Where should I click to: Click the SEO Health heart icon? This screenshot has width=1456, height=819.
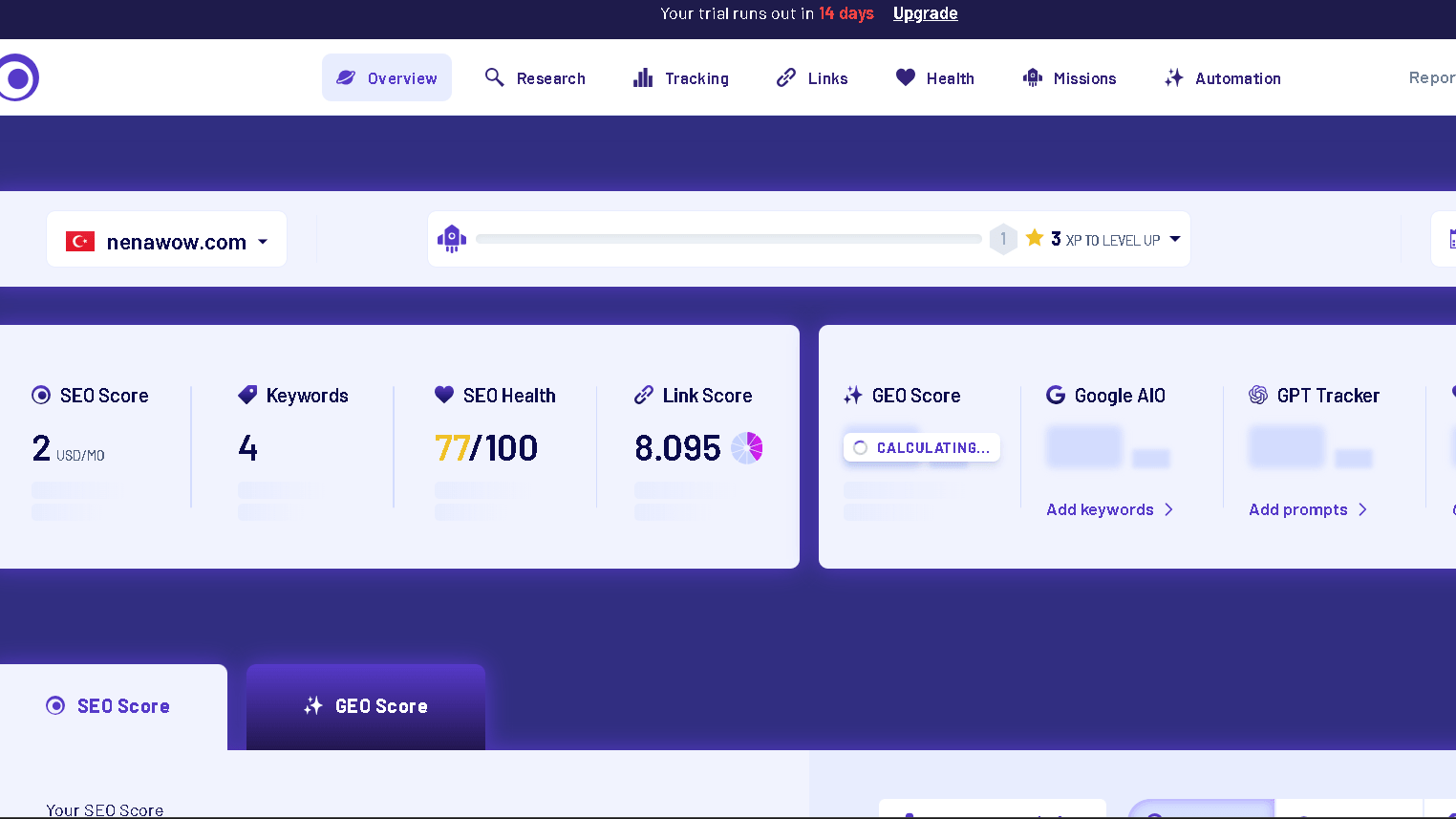444,394
